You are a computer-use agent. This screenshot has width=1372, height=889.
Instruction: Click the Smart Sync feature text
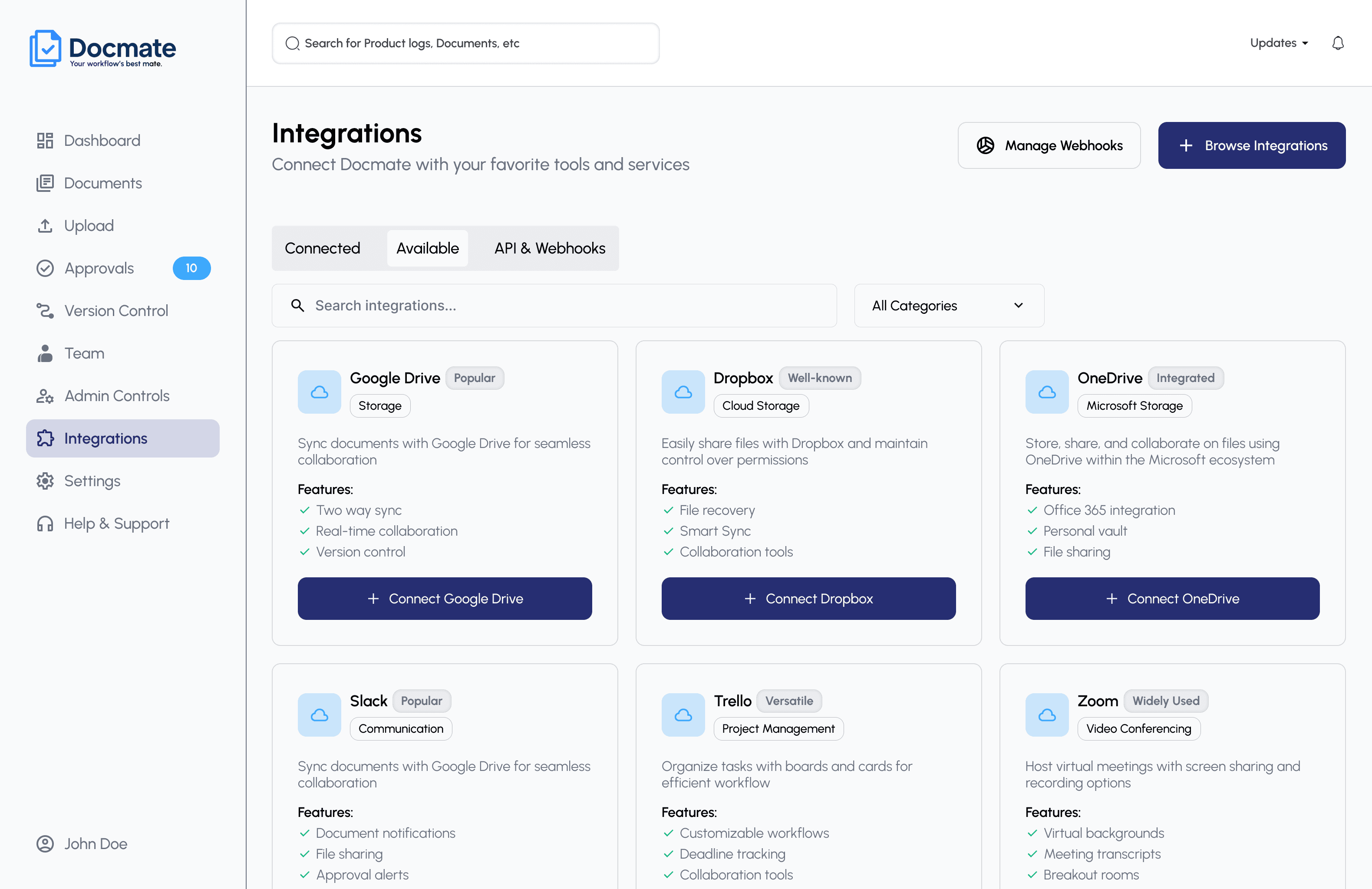715,531
